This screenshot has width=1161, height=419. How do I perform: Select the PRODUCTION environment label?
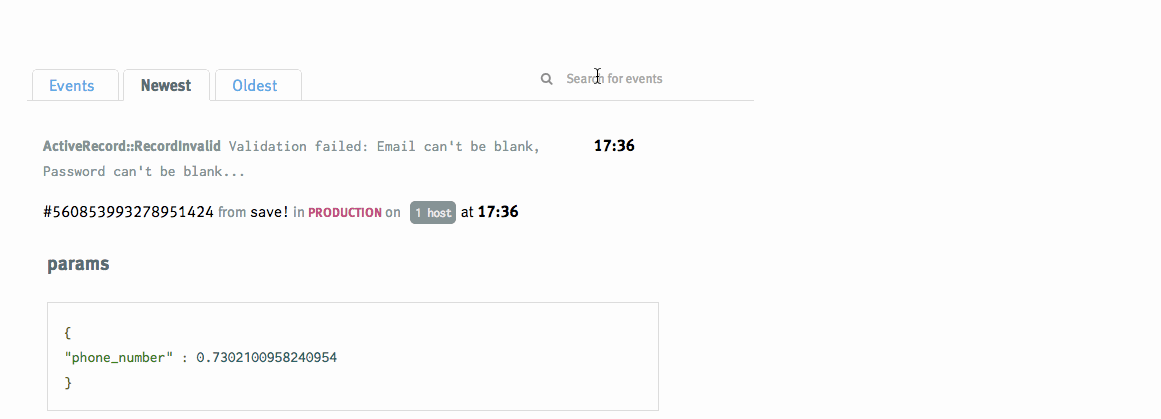coord(345,213)
